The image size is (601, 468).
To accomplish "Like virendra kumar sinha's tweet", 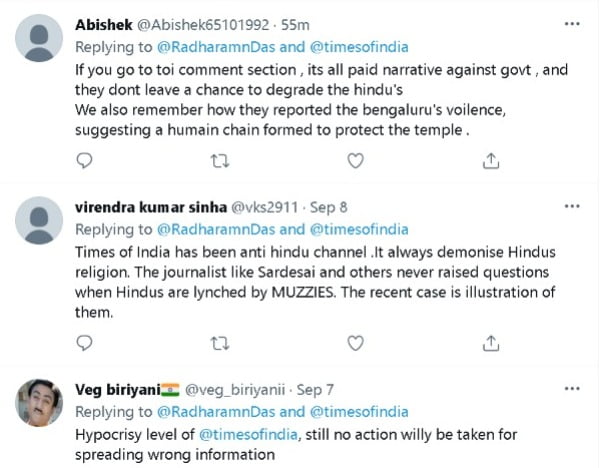I will 355,343.
